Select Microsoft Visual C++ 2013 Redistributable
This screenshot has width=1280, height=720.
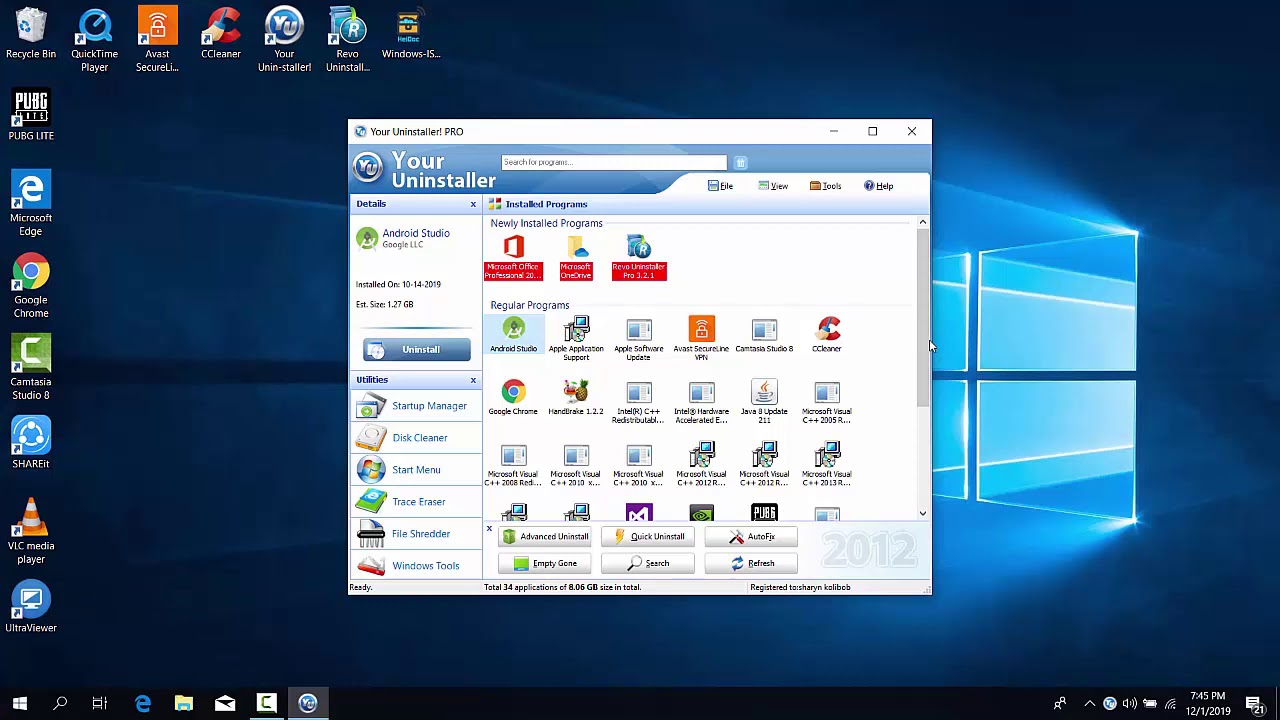[x=827, y=465]
